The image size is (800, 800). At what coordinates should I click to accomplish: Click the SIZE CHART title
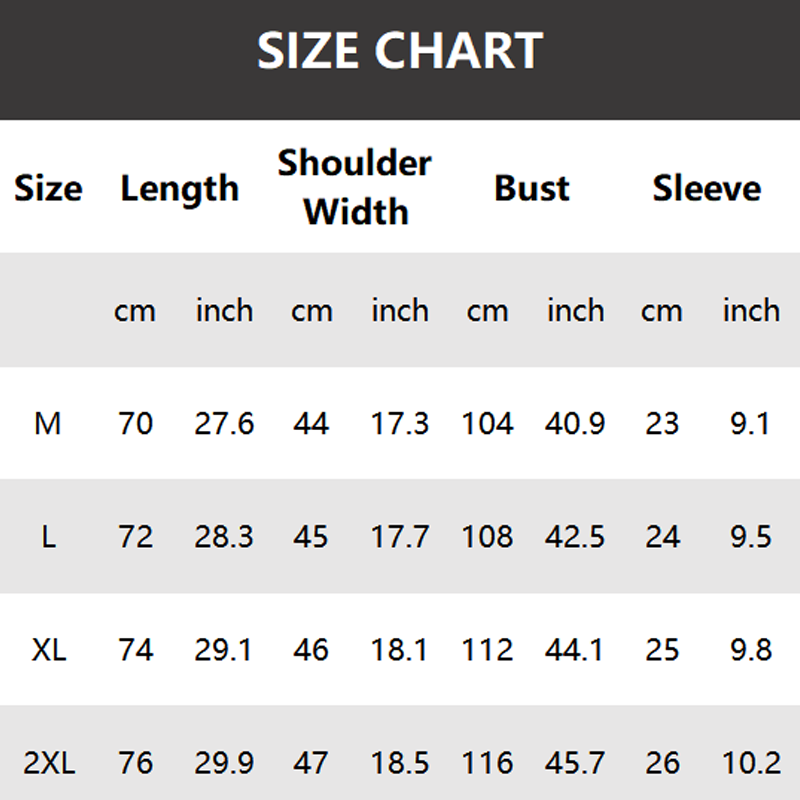400,50
